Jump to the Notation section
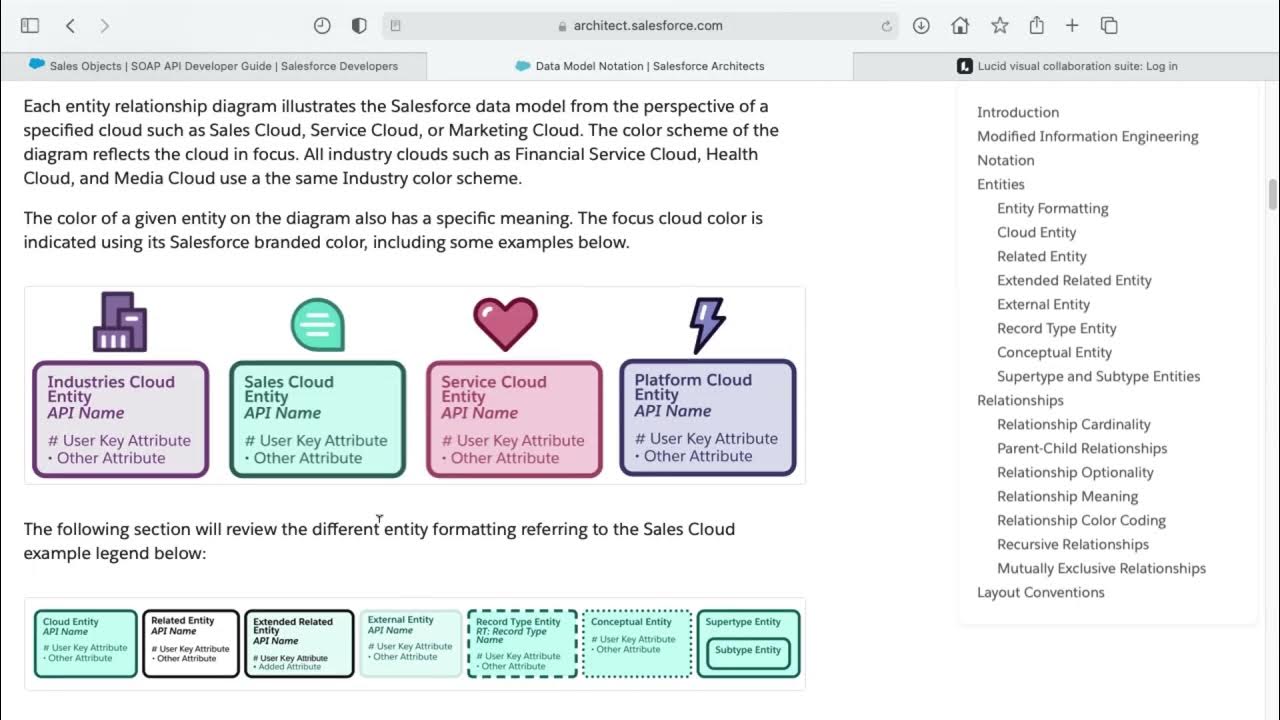The image size is (1280, 720). (1006, 160)
